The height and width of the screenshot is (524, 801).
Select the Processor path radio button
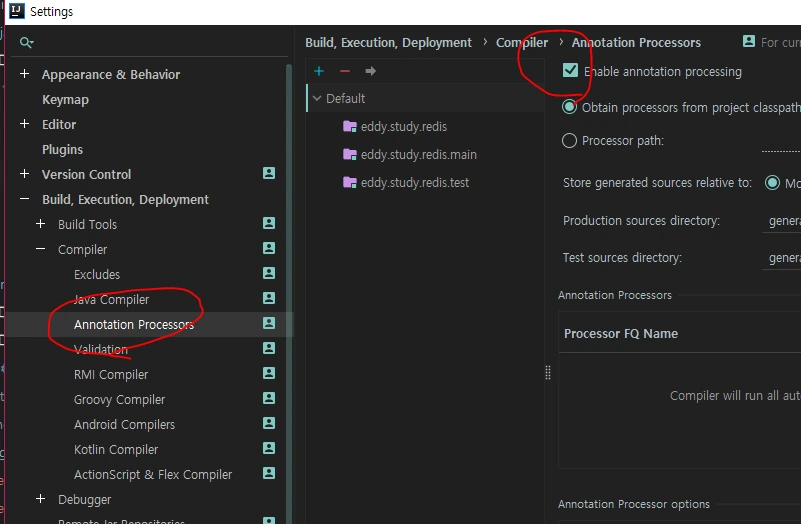570,141
